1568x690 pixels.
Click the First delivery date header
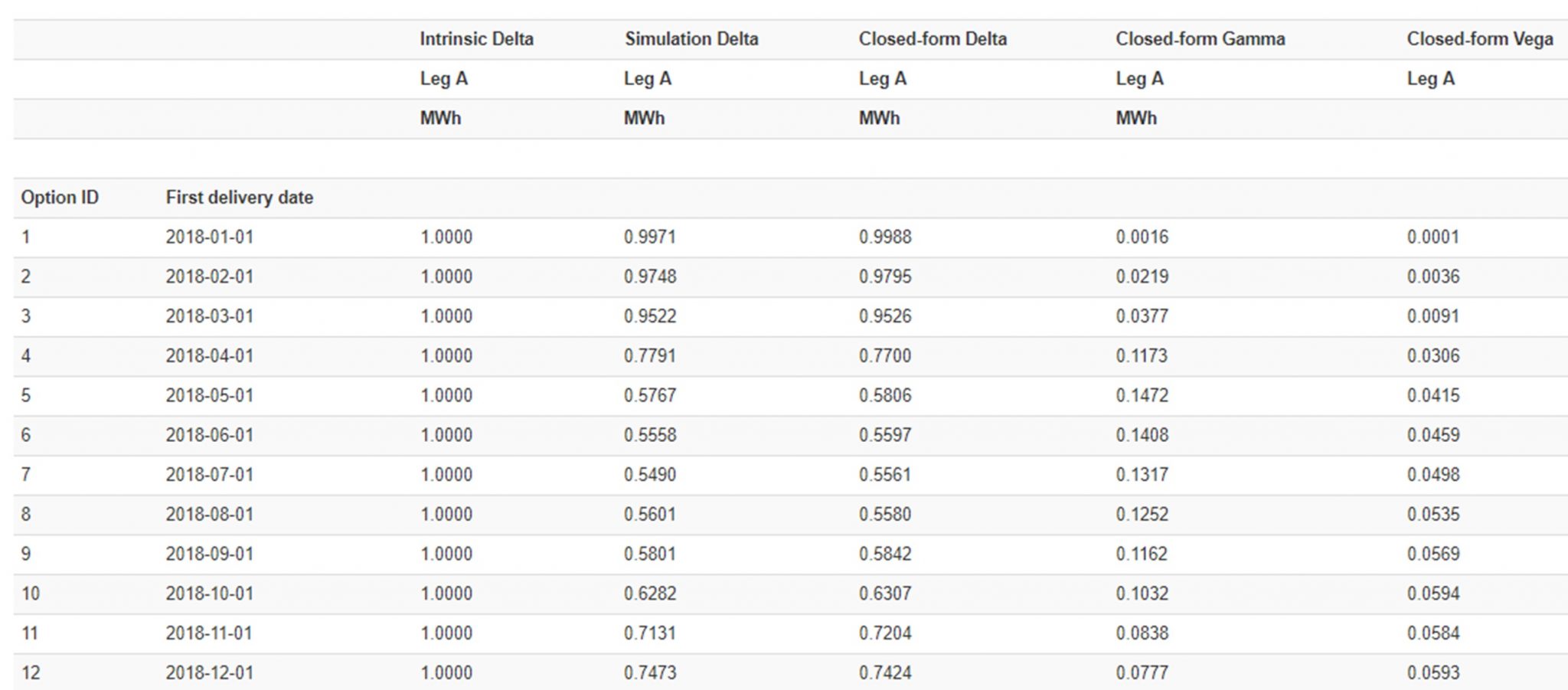pyautogui.click(x=240, y=198)
